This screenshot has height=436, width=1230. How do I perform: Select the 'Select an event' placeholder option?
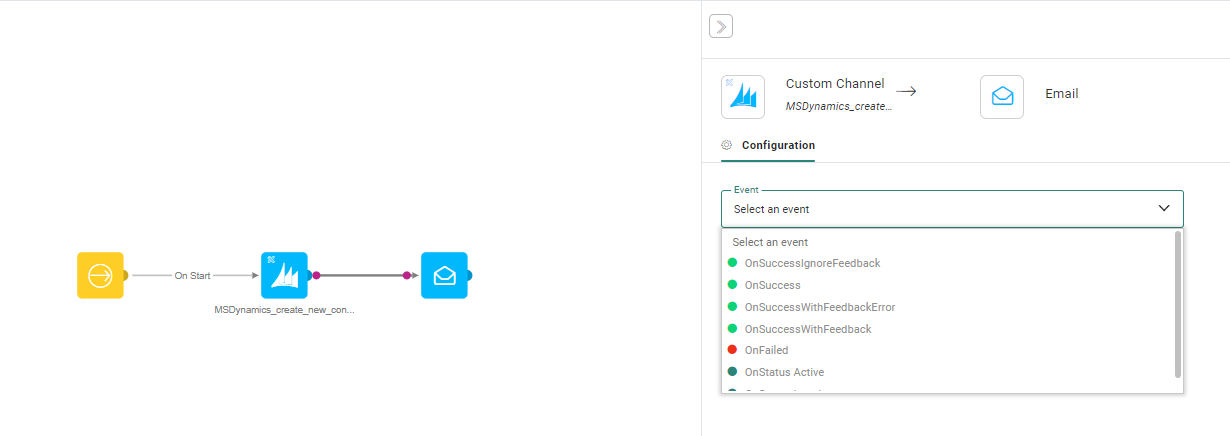coord(770,242)
